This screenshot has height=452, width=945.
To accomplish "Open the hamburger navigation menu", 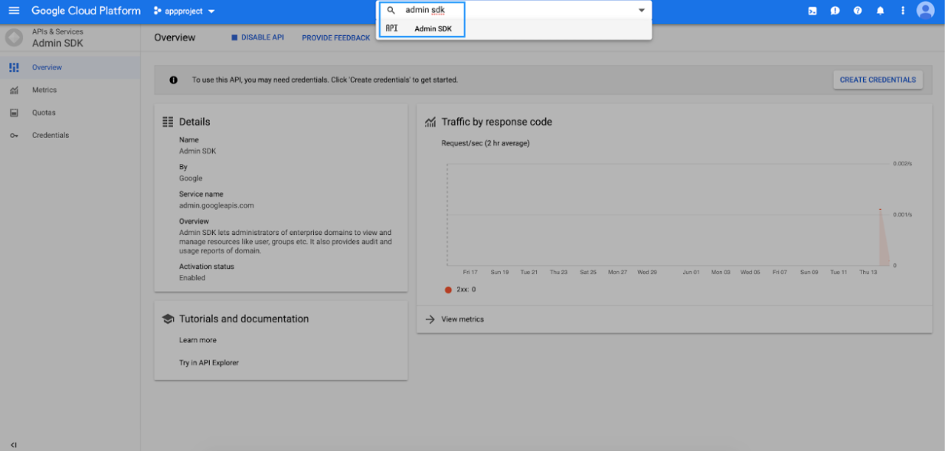I will pos(14,11).
